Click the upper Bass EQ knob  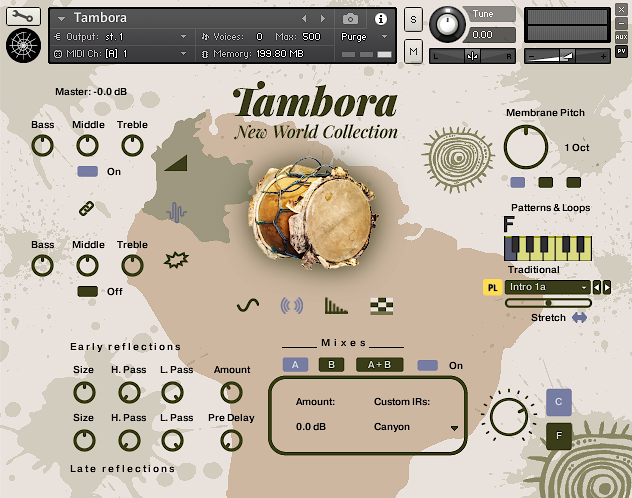[42, 145]
